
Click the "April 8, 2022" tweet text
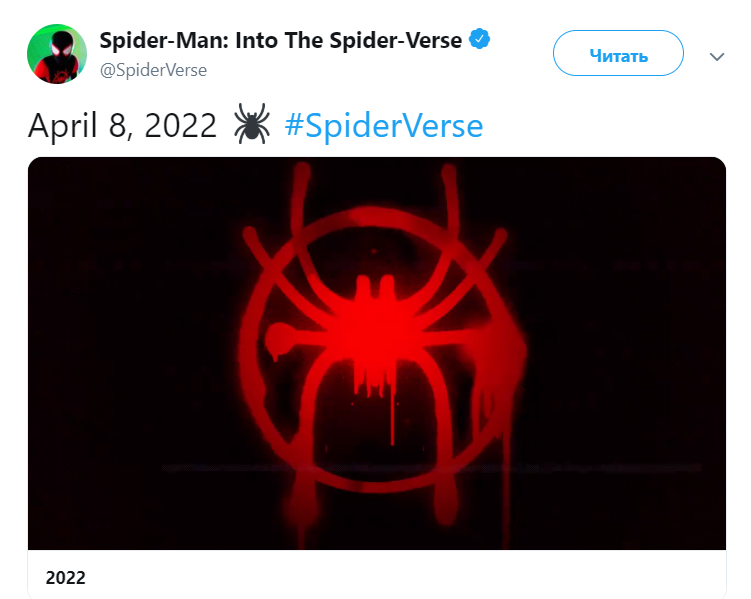point(122,126)
